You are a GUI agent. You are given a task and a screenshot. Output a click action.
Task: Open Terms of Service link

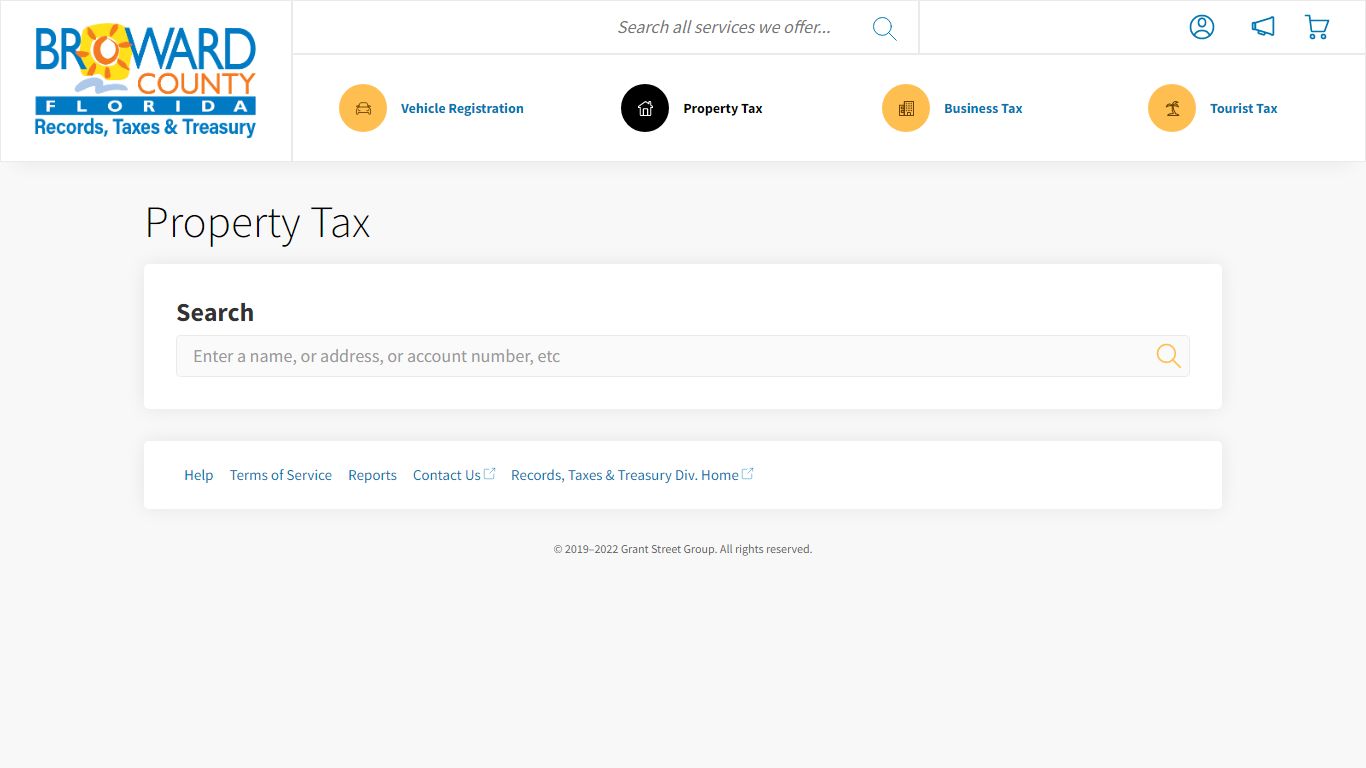[281, 475]
